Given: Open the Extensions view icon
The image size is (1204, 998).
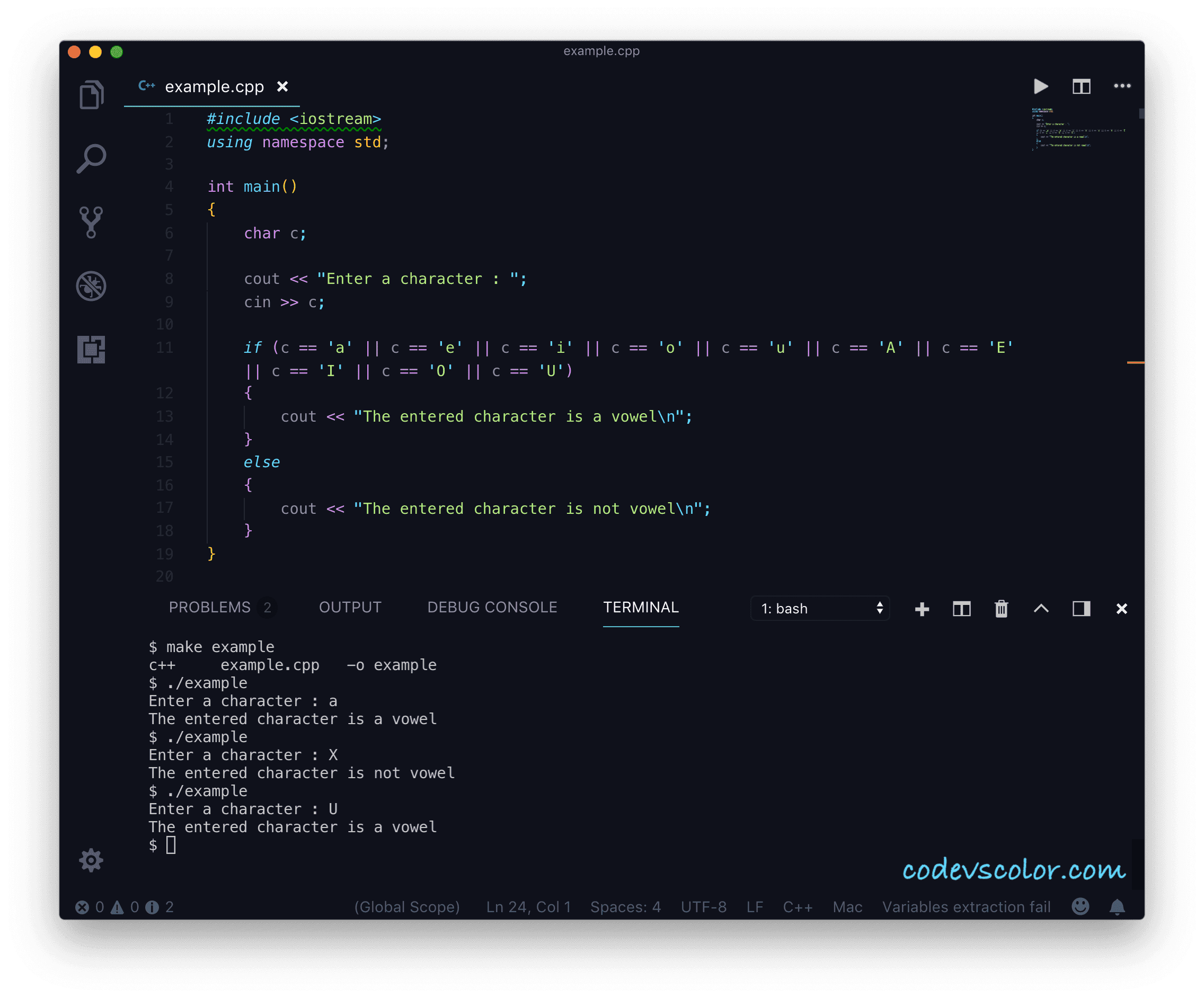Looking at the screenshot, I should pos(91,349).
